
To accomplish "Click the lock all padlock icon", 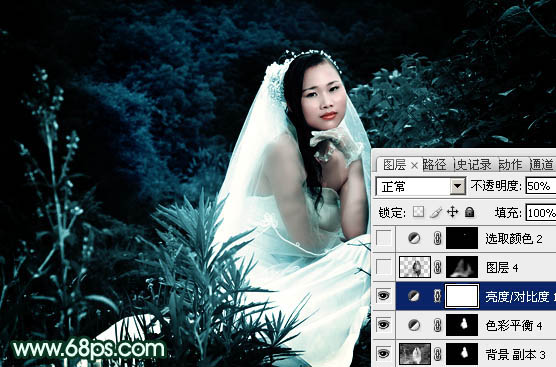I will [x=469, y=212].
